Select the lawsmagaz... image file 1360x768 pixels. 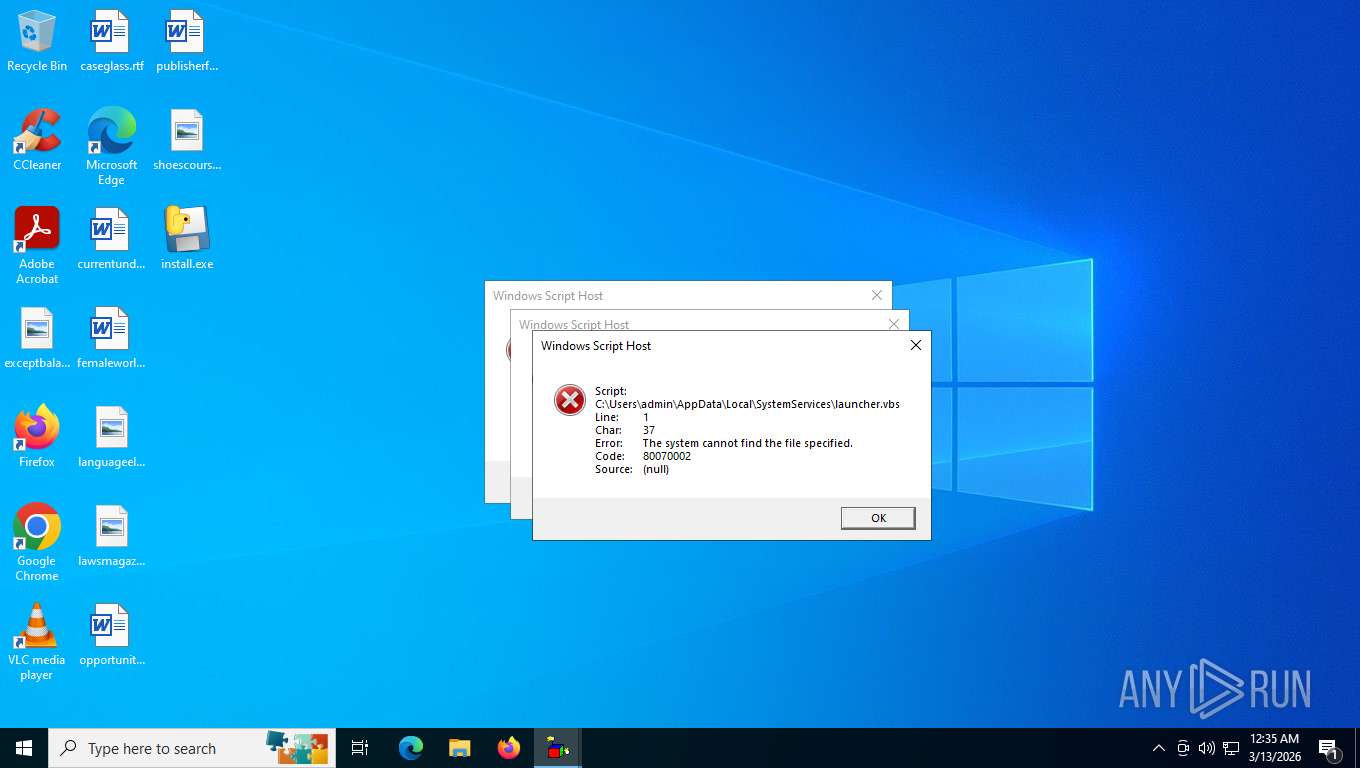[x=111, y=536]
